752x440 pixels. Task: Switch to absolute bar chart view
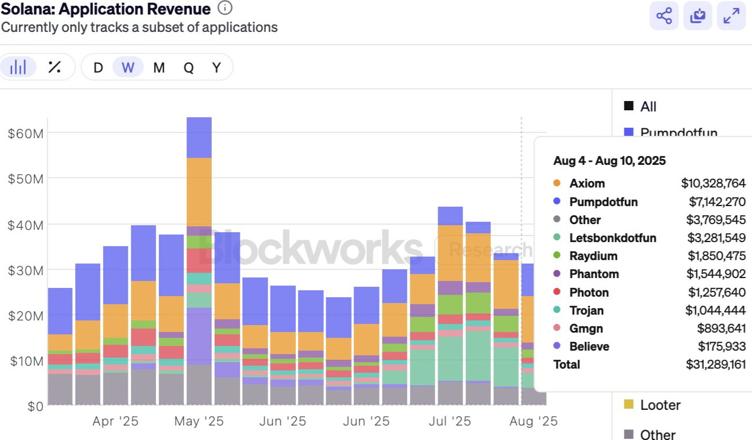point(18,67)
